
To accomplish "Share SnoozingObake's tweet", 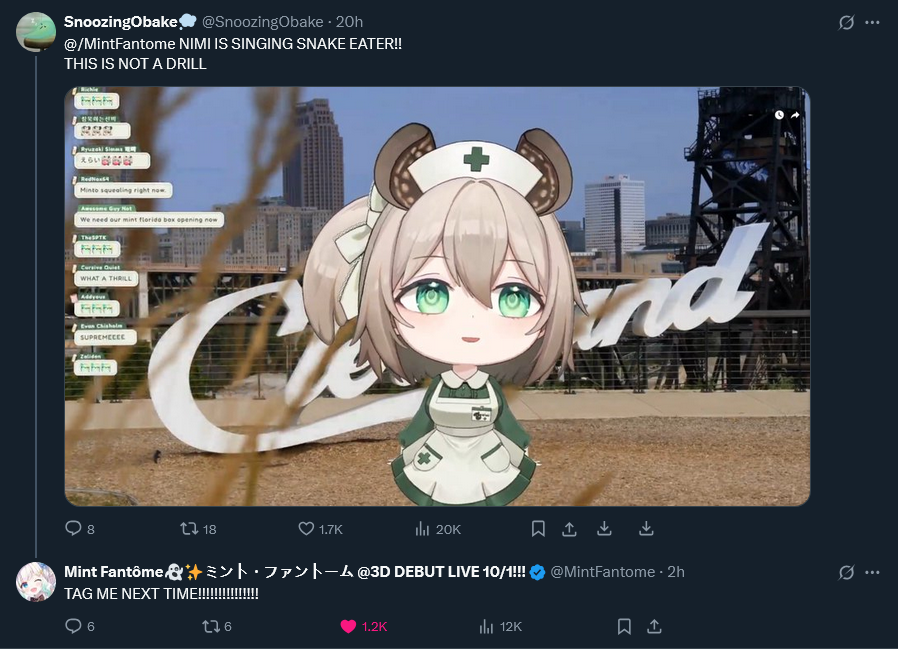I will point(569,529).
